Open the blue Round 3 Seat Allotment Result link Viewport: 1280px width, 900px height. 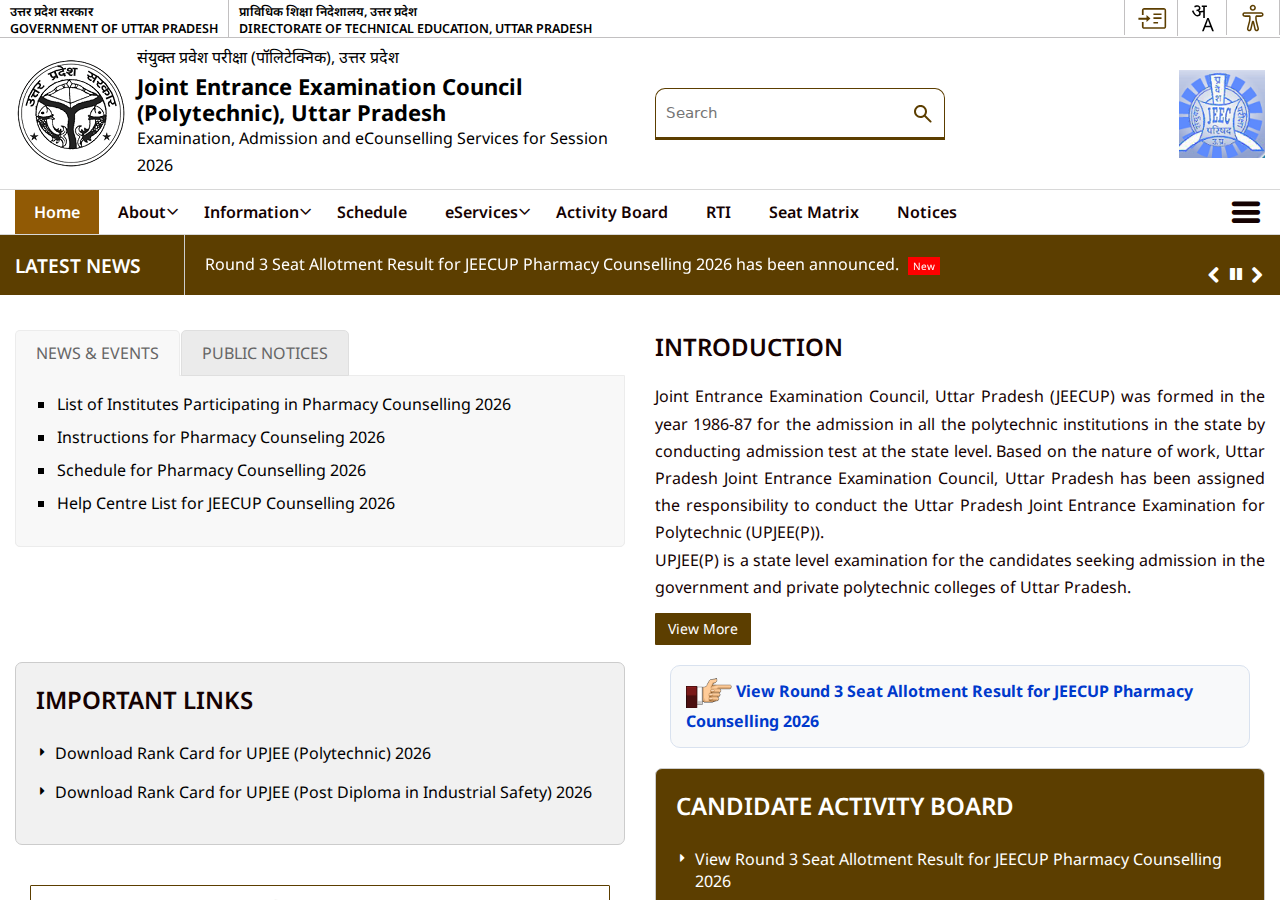pyautogui.click(x=939, y=706)
